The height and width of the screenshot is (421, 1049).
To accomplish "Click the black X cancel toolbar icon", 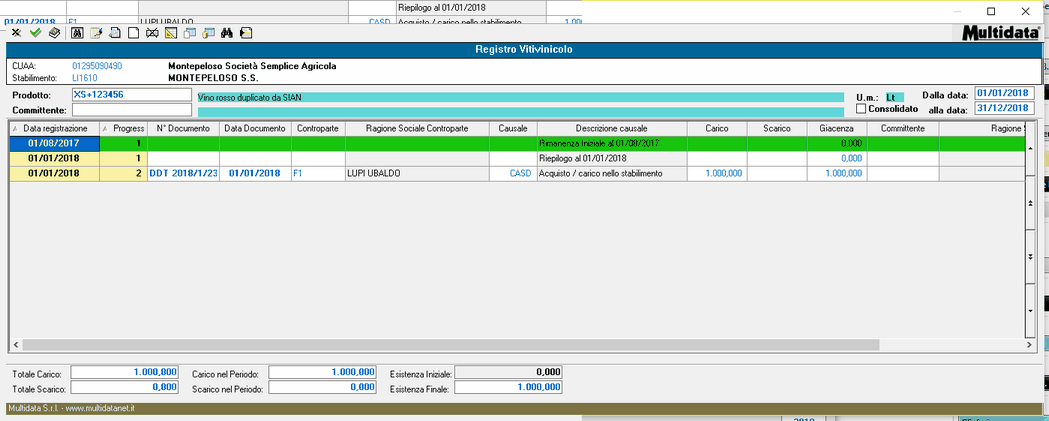I will point(17,33).
